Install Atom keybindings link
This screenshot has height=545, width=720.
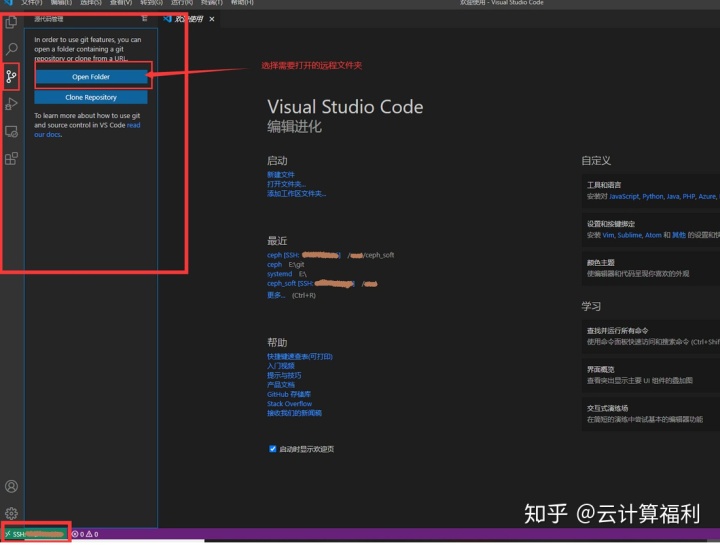point(653,235)
